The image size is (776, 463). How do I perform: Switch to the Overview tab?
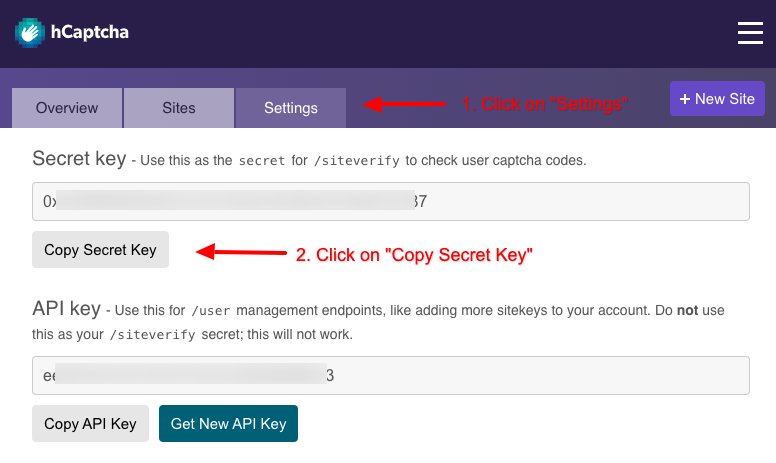(x=67, y=108)
